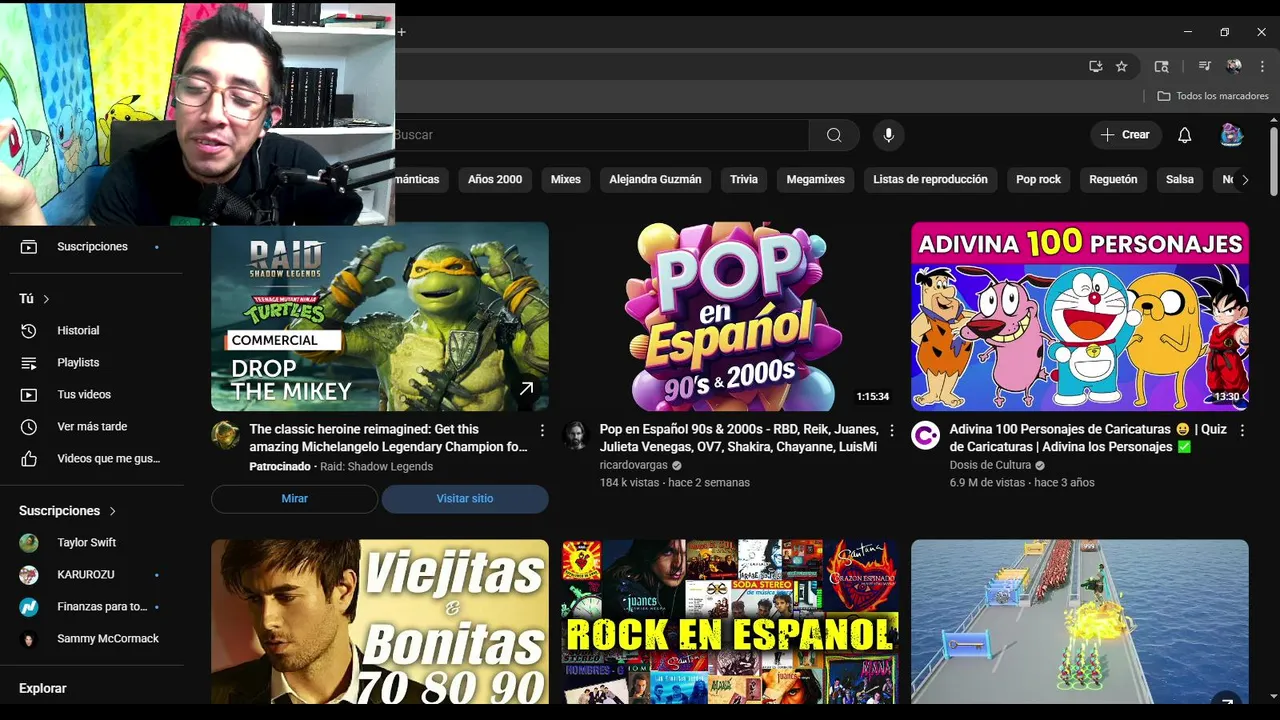Click the Mirar button
The image size is (1280, 720).
294,499
